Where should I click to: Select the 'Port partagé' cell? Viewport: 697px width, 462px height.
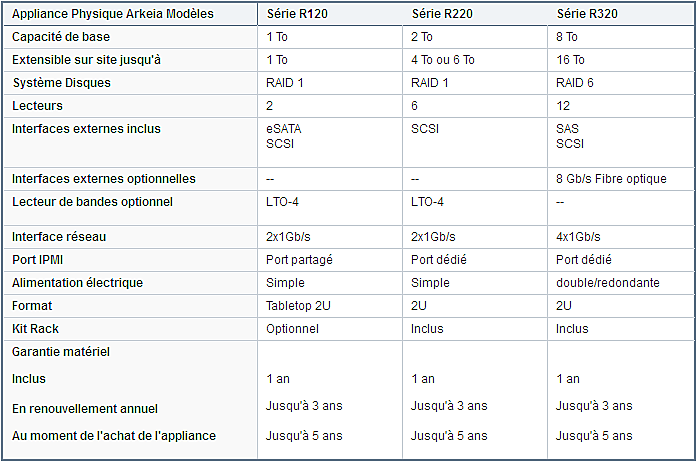[299, 260]
